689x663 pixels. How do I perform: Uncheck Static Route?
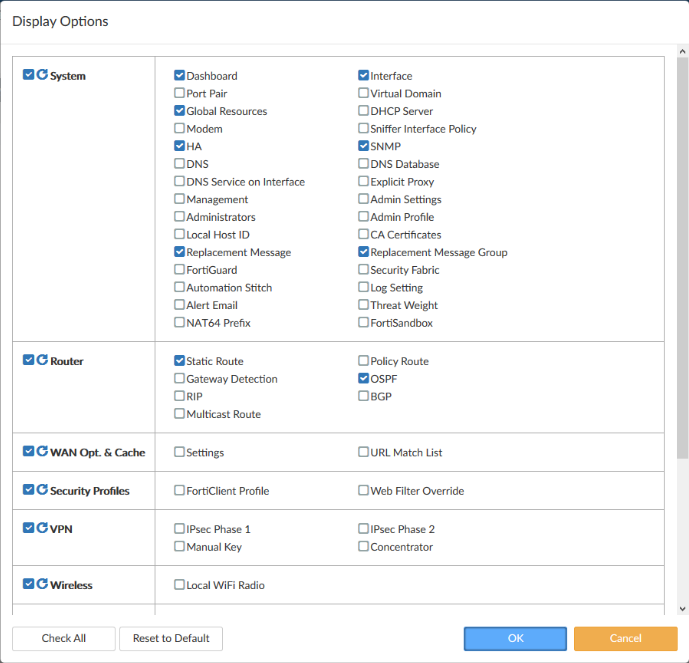click(179, 360)
